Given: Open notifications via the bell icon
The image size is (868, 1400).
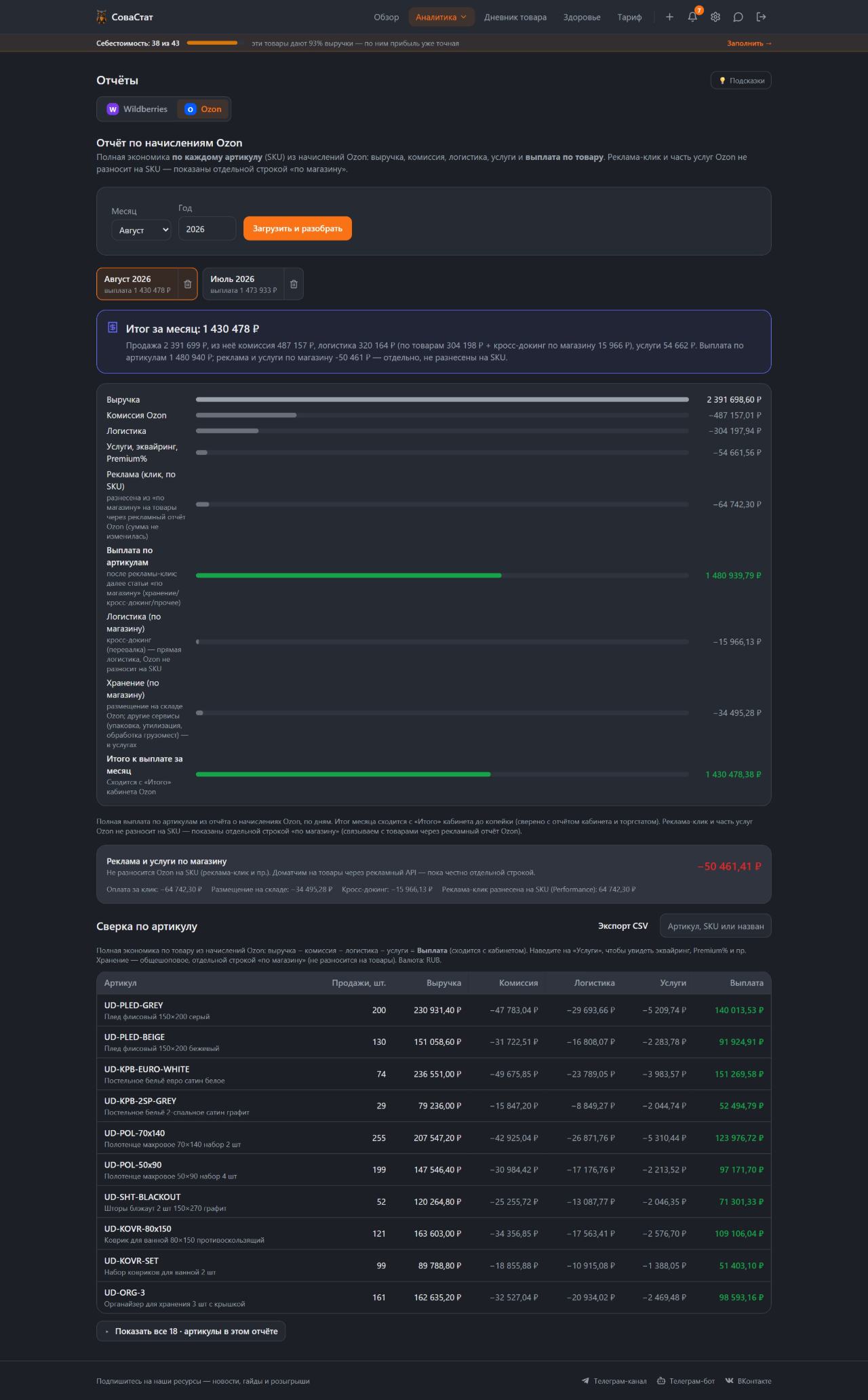Looking at the screenshot, I should 692,17.
